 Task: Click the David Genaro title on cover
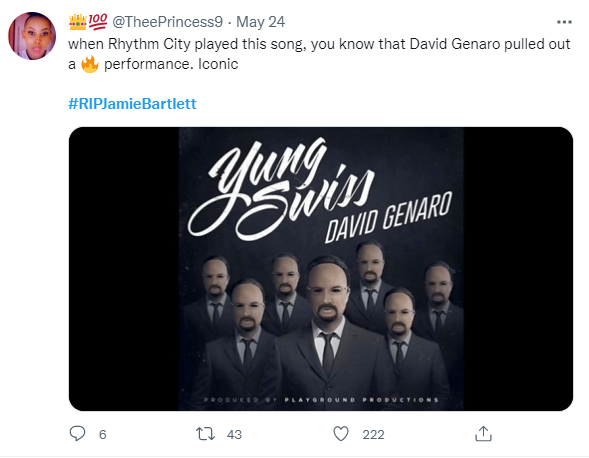[x=388, y=217]
